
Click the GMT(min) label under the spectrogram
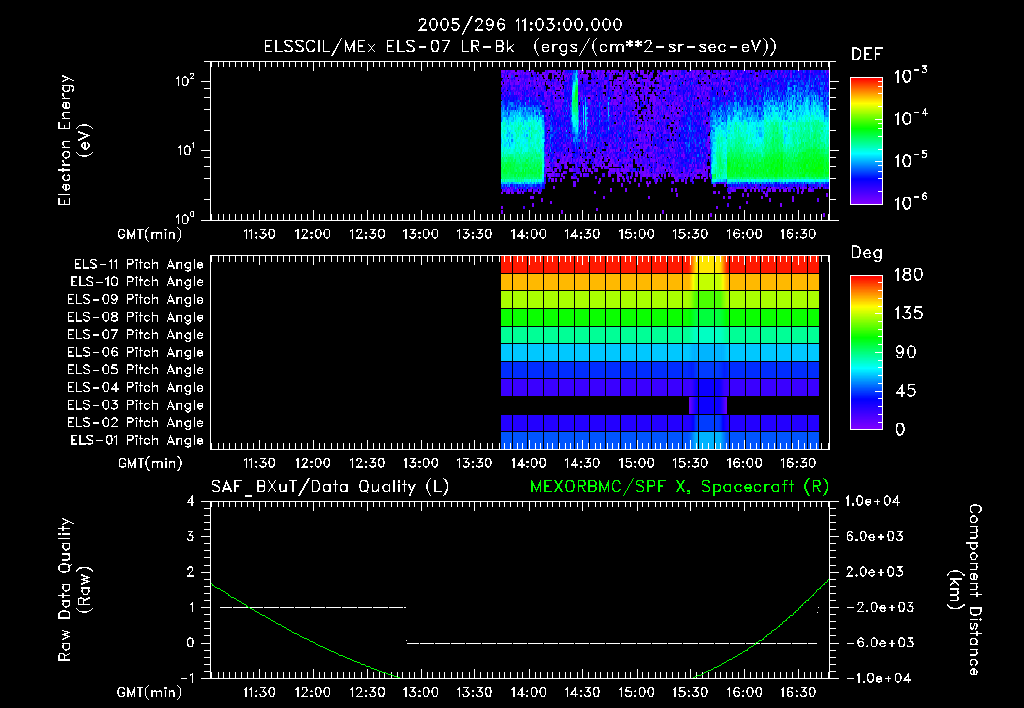pyautogui.click(x=150, y=234)
